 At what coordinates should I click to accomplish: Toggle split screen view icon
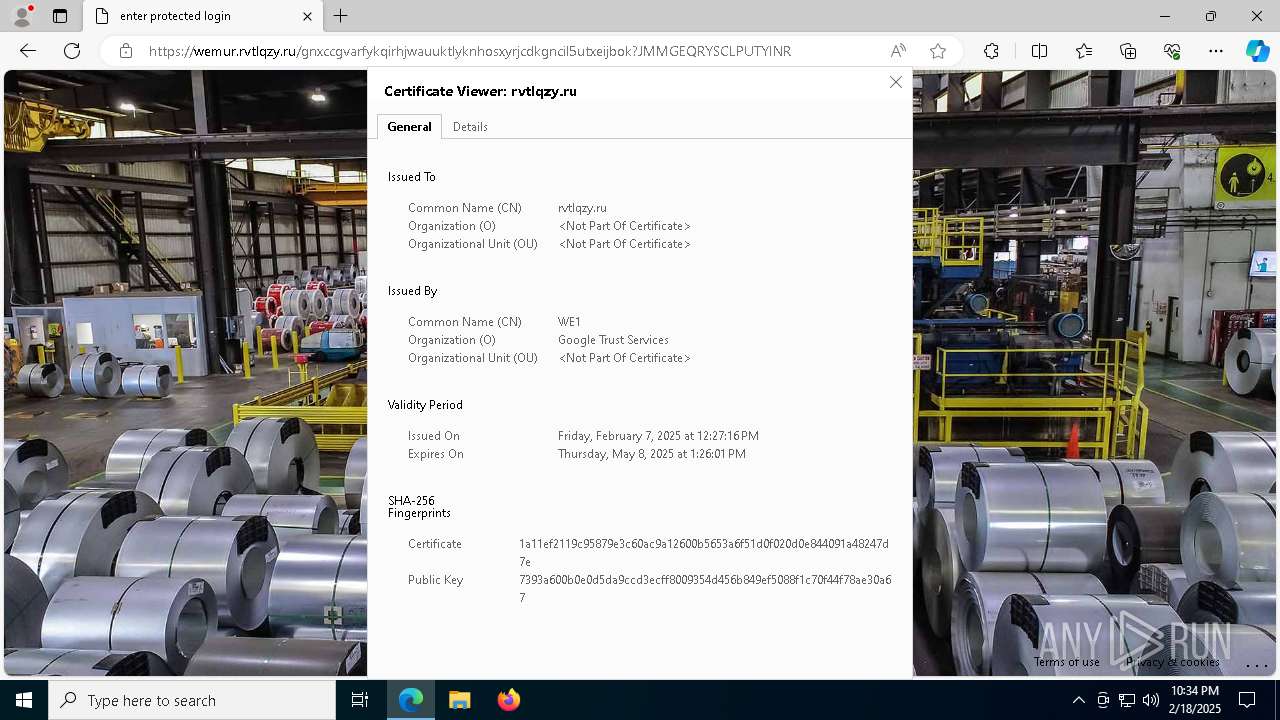point(1039,51)
